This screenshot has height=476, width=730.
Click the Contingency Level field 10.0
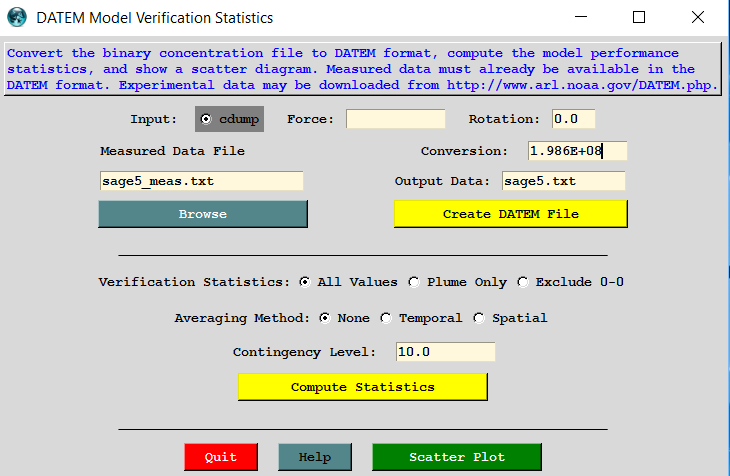(x=446, y=352)
